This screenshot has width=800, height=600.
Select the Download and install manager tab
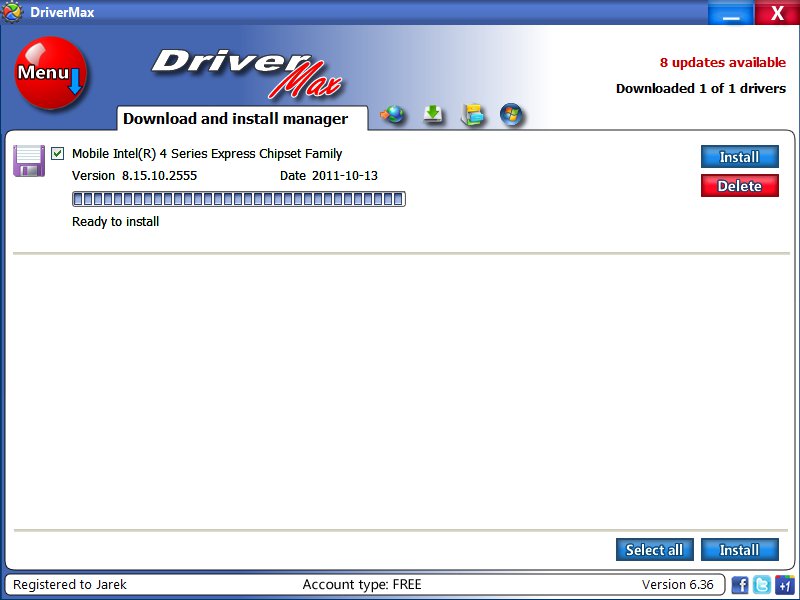242,118
